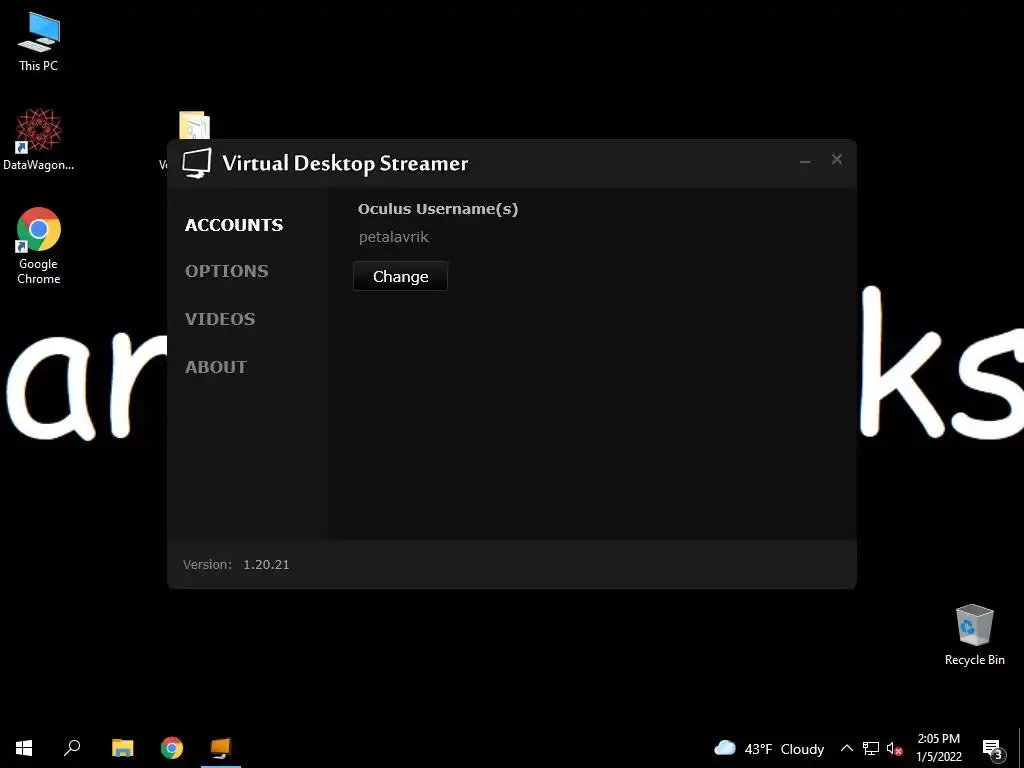Click the Virtual Desktop Streamer taskbar icon

221,748
